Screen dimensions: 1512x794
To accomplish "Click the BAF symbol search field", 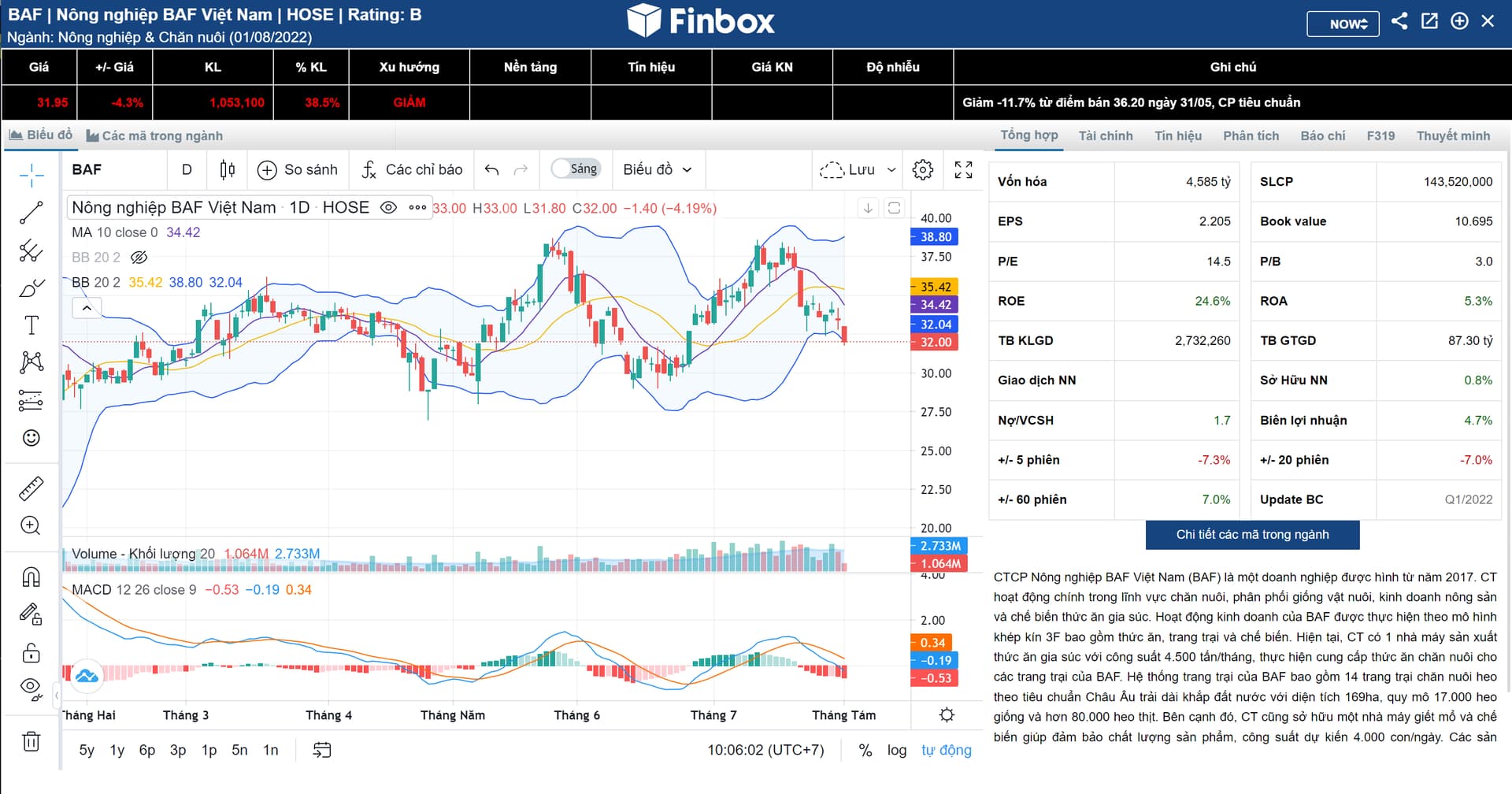I will (x=116, y=169).
